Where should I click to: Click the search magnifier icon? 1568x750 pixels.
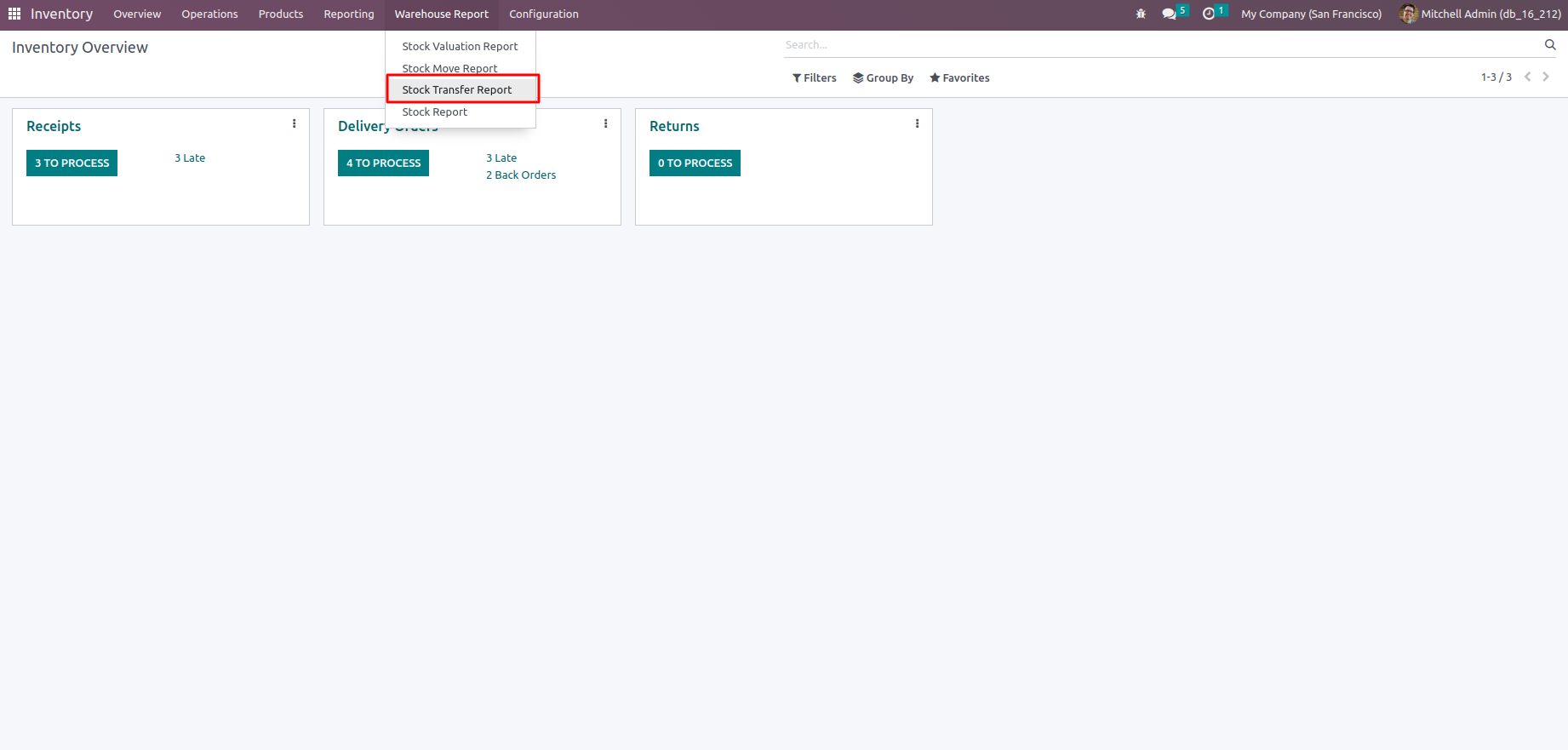tap(1550, 44)
